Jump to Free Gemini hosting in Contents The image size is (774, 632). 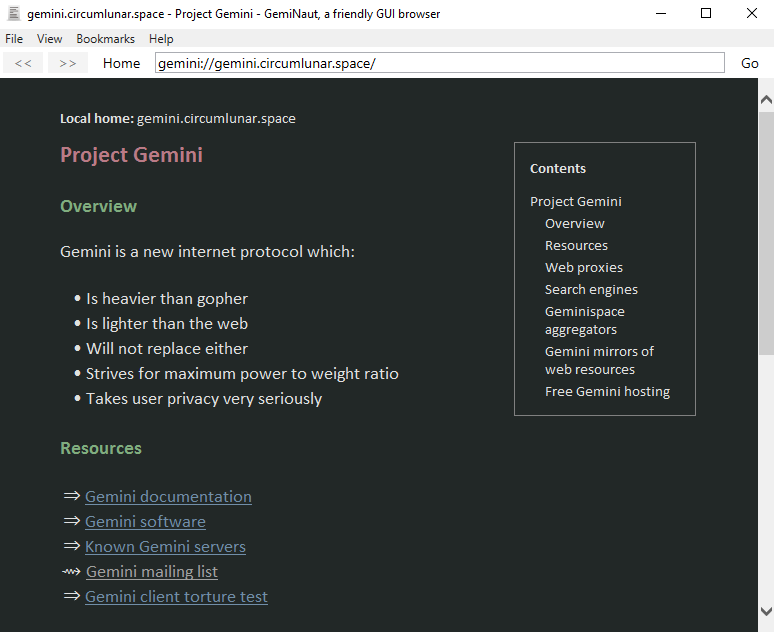tap(608, 392)
